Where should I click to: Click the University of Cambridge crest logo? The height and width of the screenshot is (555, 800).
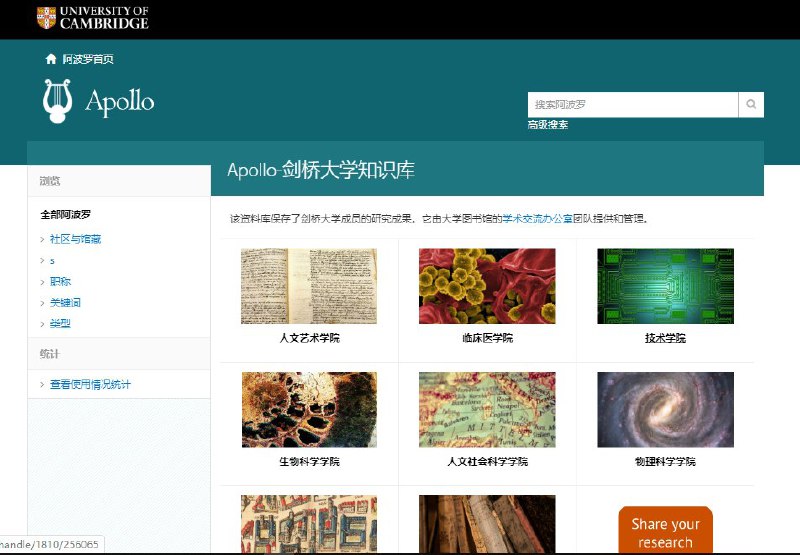[46, 17]
